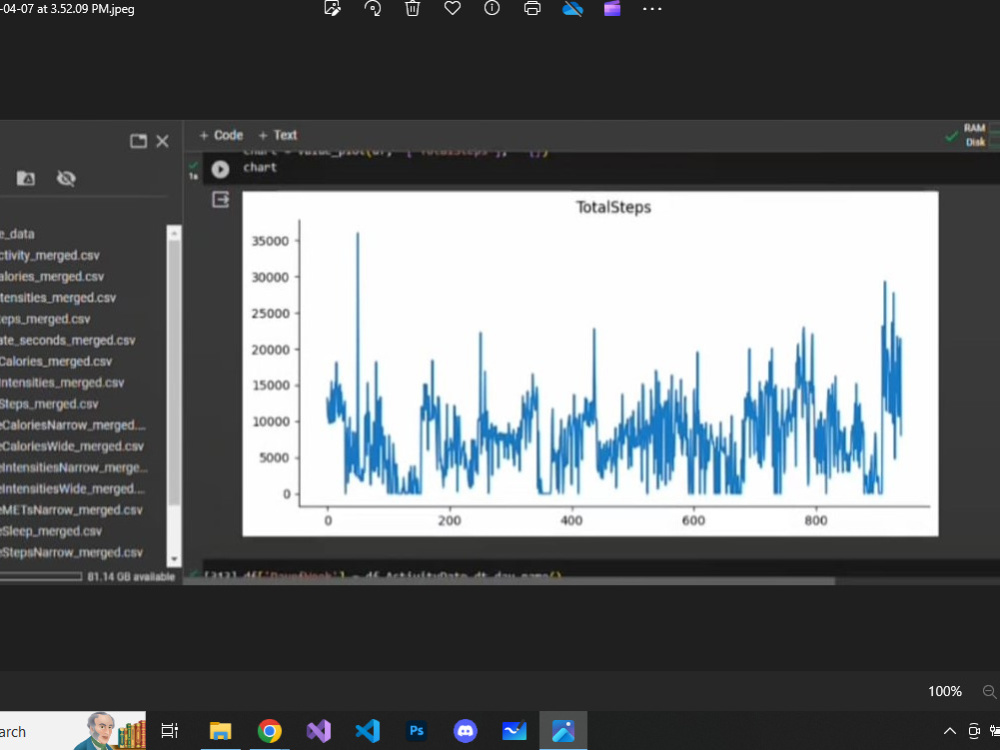Viewport: 1000px width, 750px height.
Task: Select the StepsNarrow_merged.csv file
Action: (71, 552)
